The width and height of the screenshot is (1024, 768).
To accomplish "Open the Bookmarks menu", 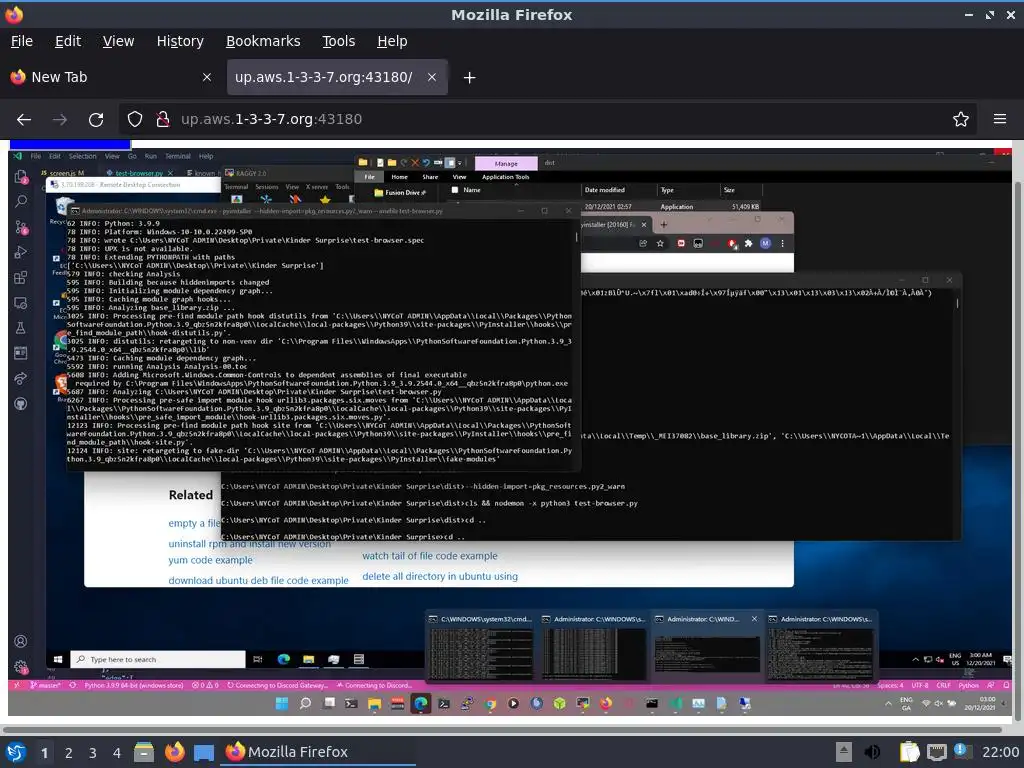I will [x=263, y=41].
